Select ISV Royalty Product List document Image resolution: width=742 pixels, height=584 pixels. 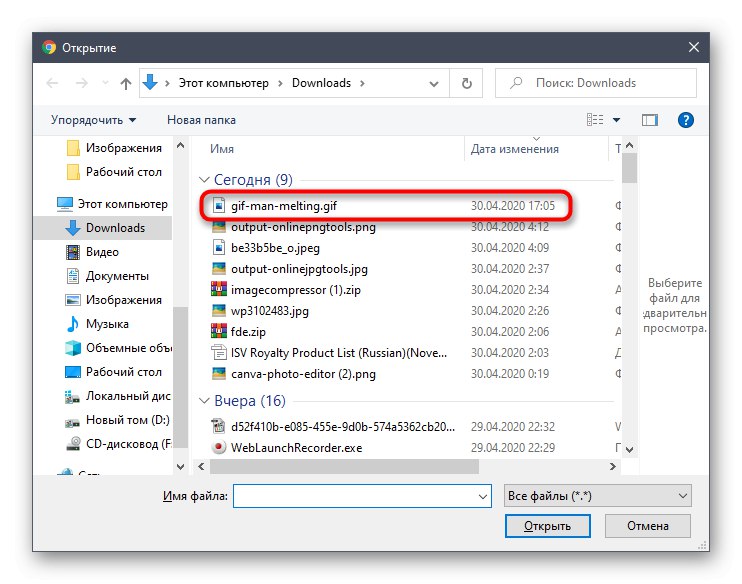pyautogui.click(x=339, y=353)
